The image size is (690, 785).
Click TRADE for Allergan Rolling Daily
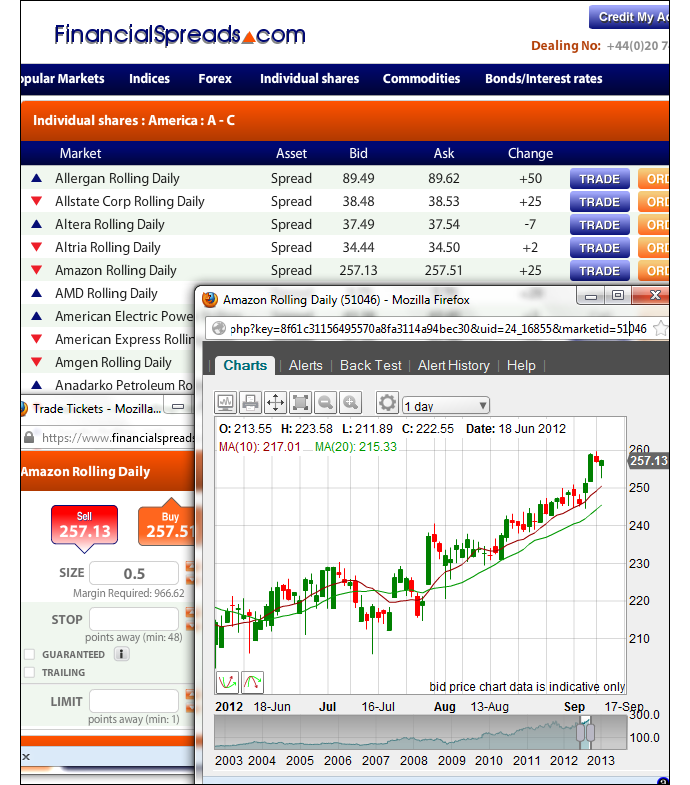599,179
